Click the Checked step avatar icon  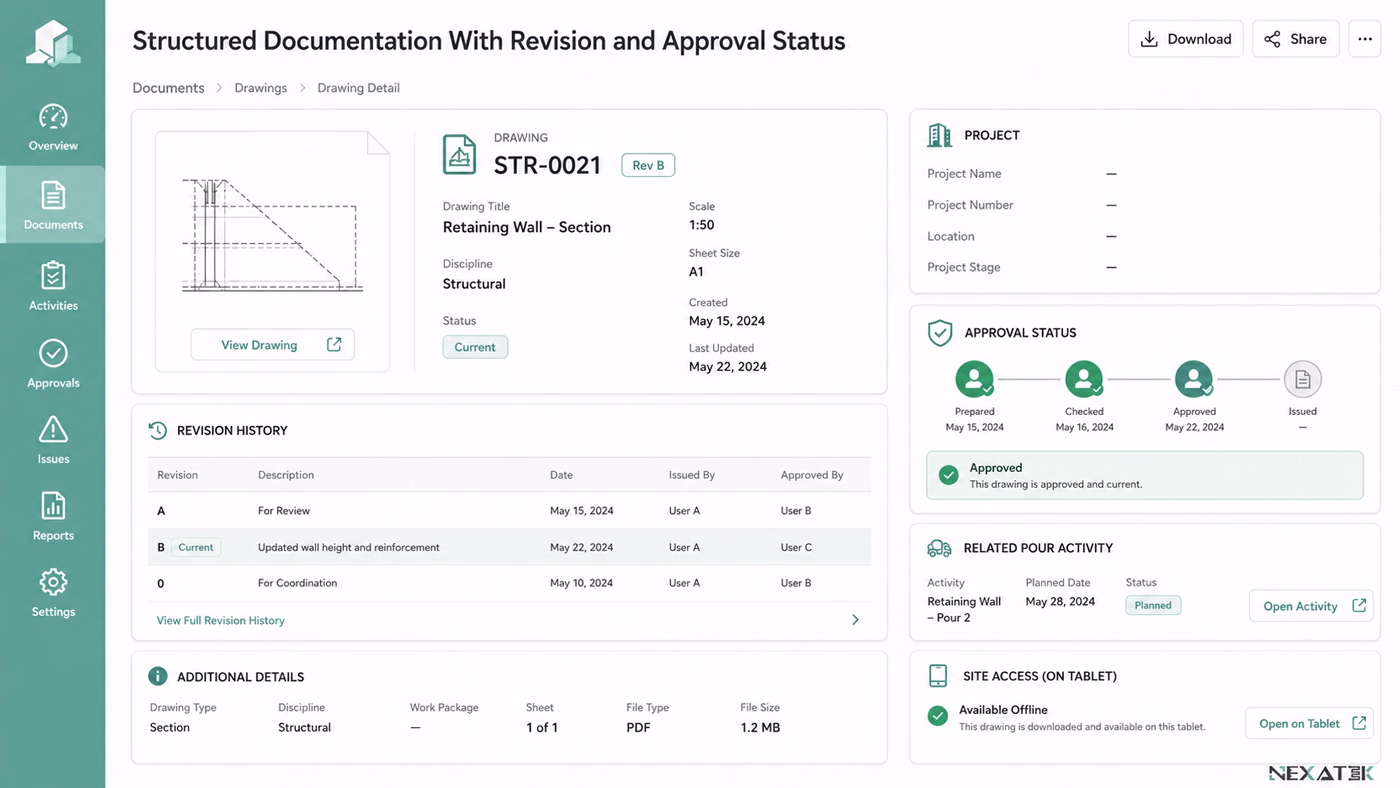click(x=1084, y=379)
